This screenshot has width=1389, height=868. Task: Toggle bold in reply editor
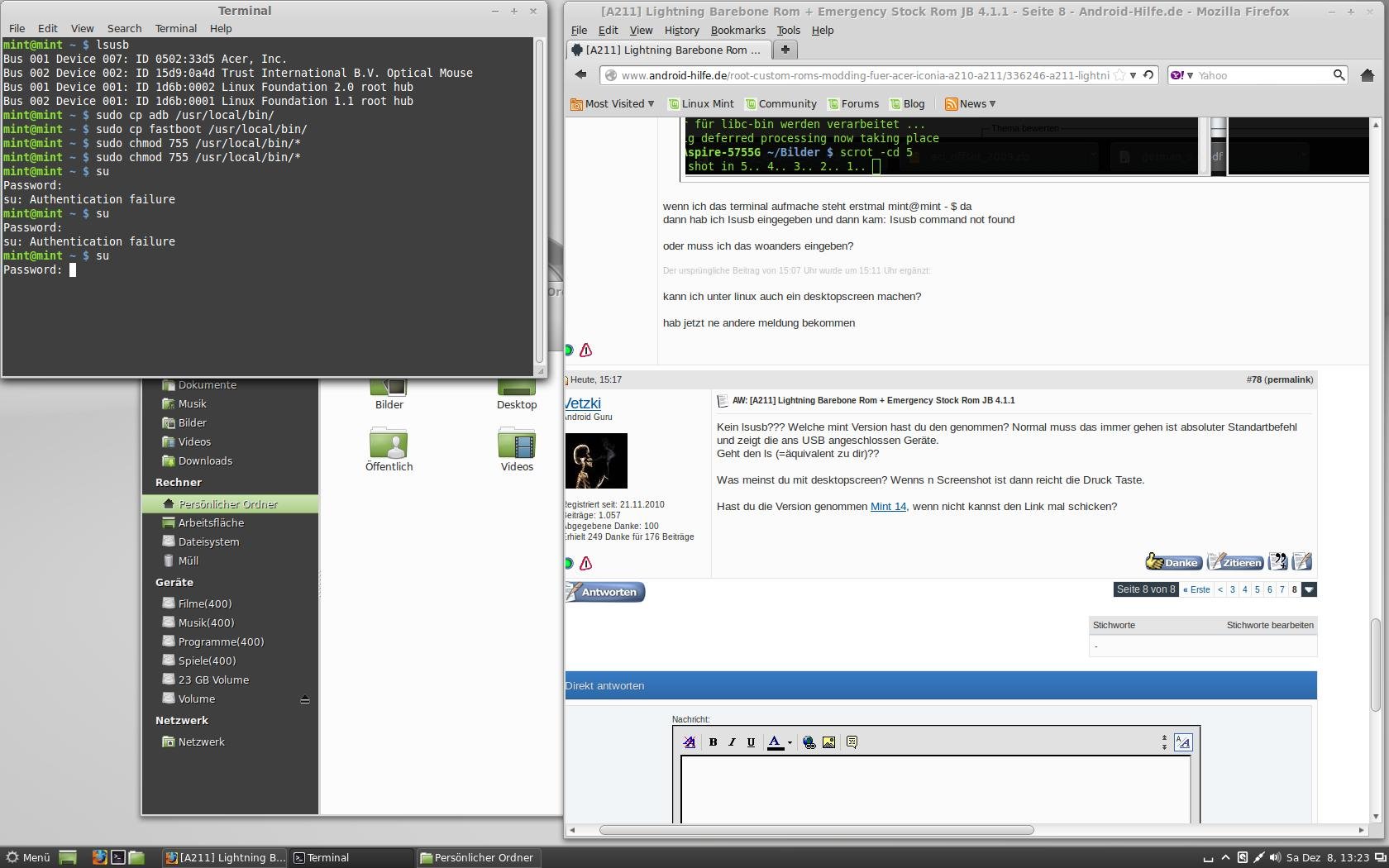tap(713, 742)
